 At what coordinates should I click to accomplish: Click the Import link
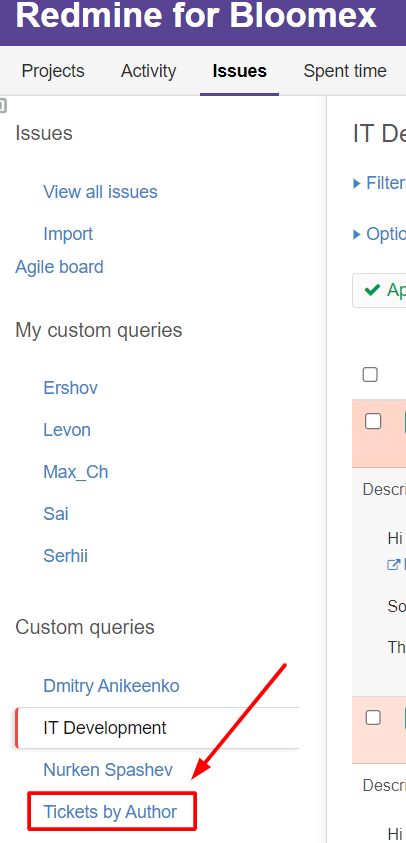68,234
